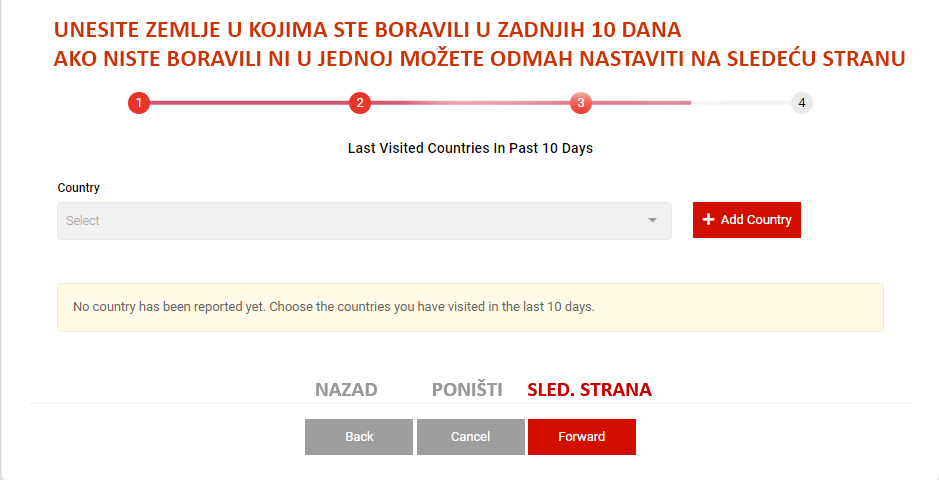939x480 pixels.
Task: Expand Country list via caret arrow
Action: point(652,220)
